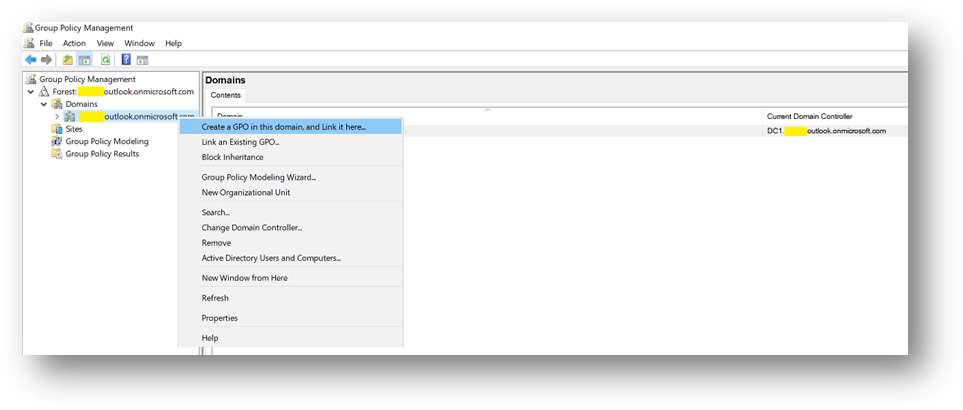Open Properties from the context menu
Screen dimensions: 963x410
click(290, 318)
